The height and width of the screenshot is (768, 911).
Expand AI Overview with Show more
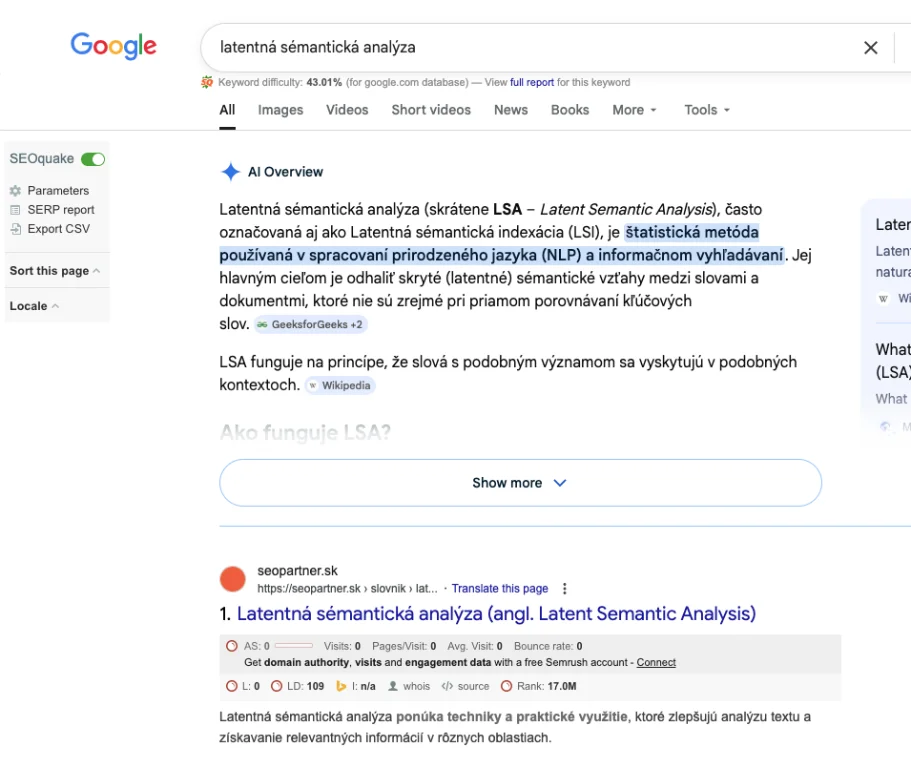click(x=520, y=483)
